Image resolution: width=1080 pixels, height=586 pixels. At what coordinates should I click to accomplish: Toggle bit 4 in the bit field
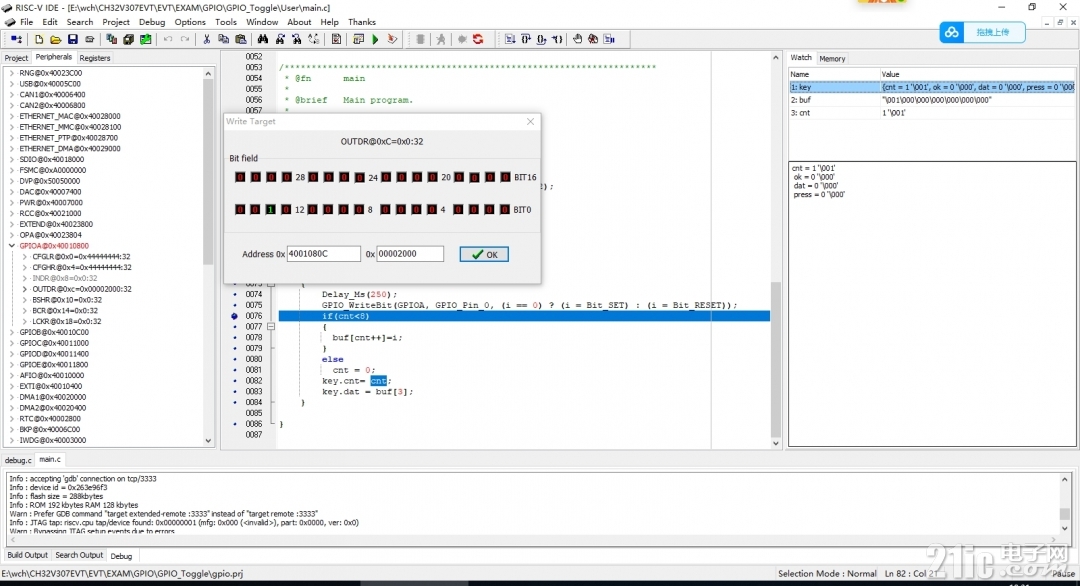431,209
